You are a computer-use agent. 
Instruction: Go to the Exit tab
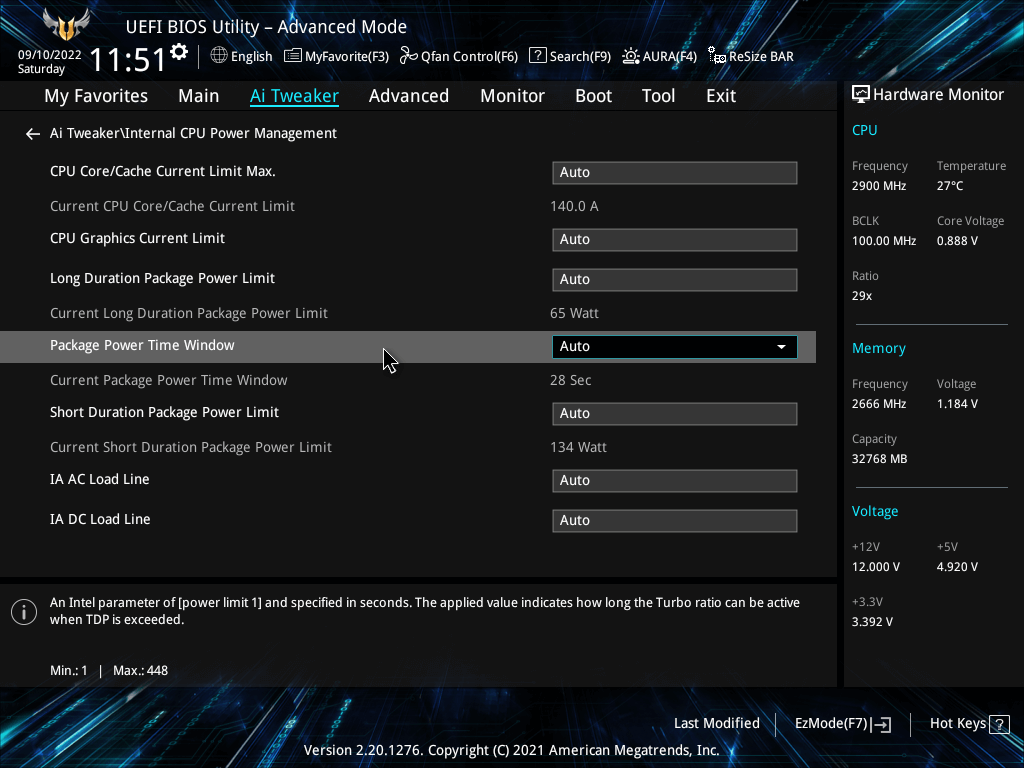point(721,96)
